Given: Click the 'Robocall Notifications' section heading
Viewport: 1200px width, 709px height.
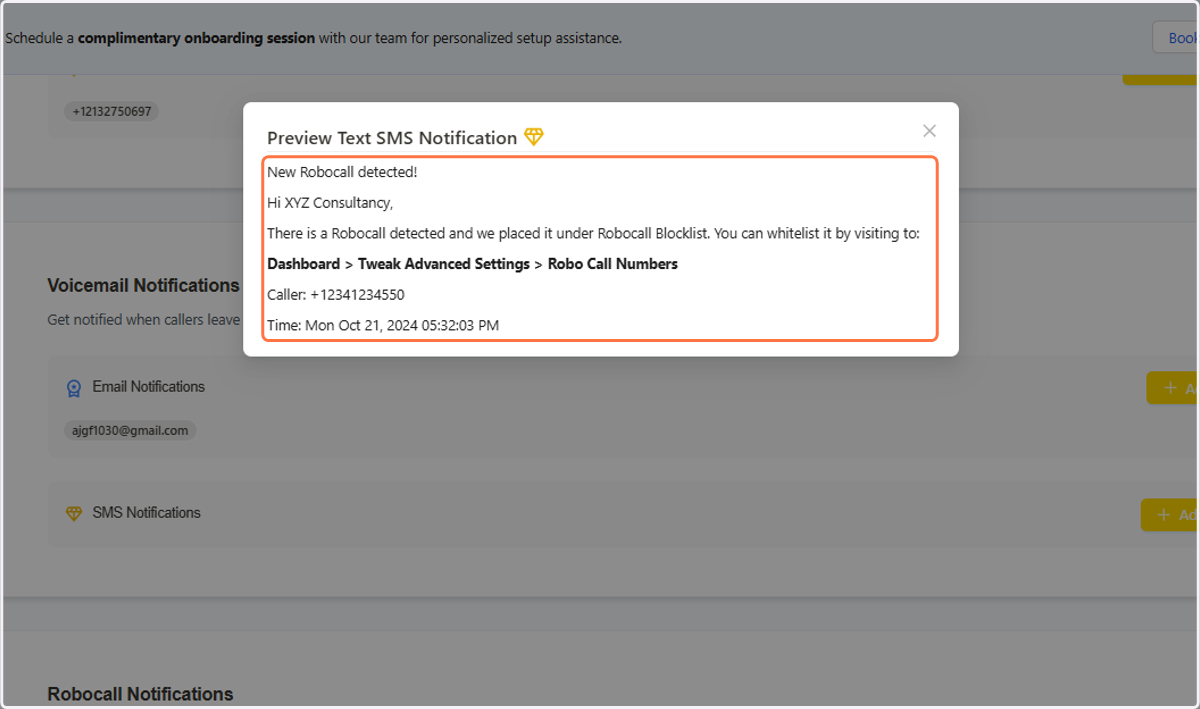Looking at the screenshot, I should (x=140, y=694).
